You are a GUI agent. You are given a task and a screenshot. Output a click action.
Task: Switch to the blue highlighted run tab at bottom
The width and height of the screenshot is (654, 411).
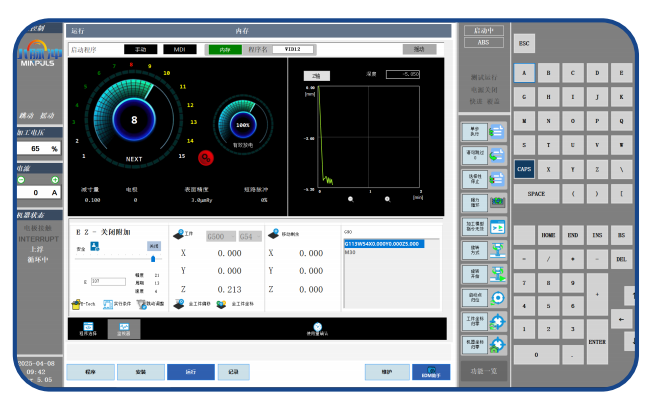(189, 372)
